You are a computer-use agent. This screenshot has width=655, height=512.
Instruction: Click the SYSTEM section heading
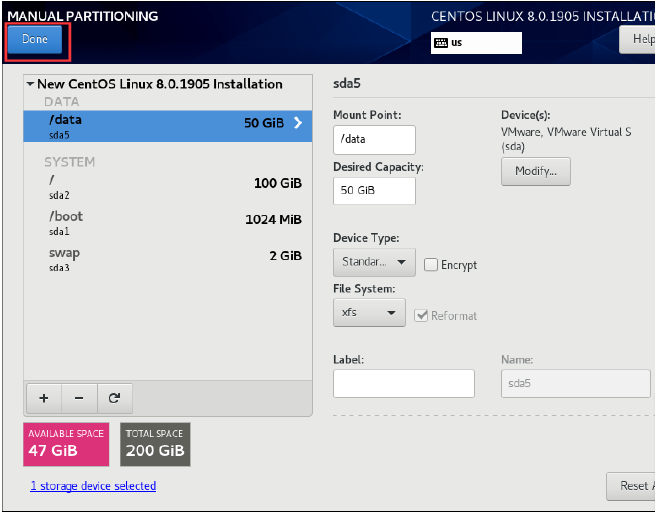click(70, 162)
